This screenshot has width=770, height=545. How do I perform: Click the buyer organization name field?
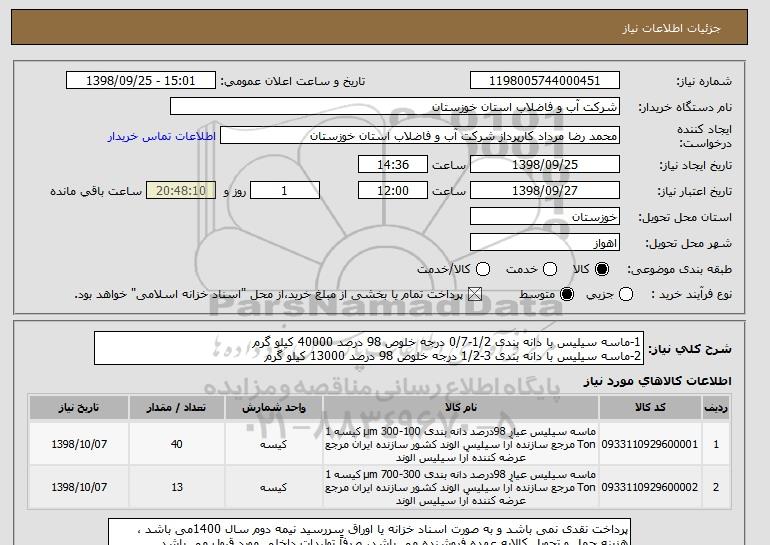[395, 106]
